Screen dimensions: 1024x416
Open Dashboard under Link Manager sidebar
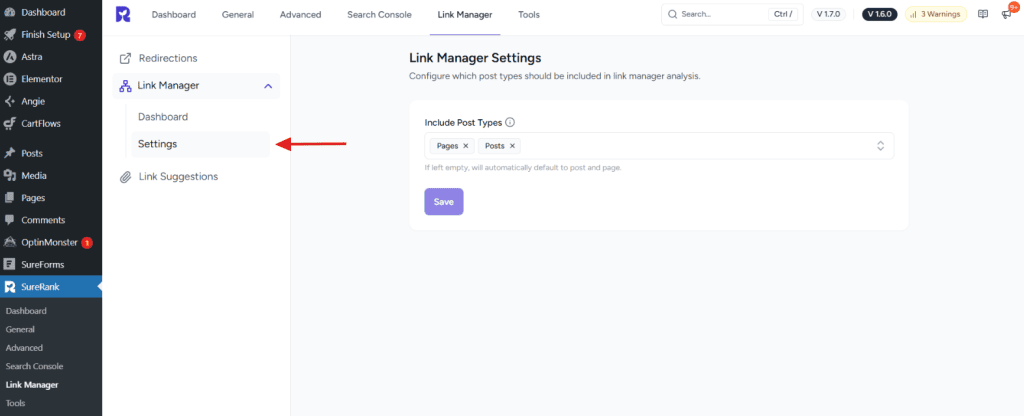pos(163,118)
